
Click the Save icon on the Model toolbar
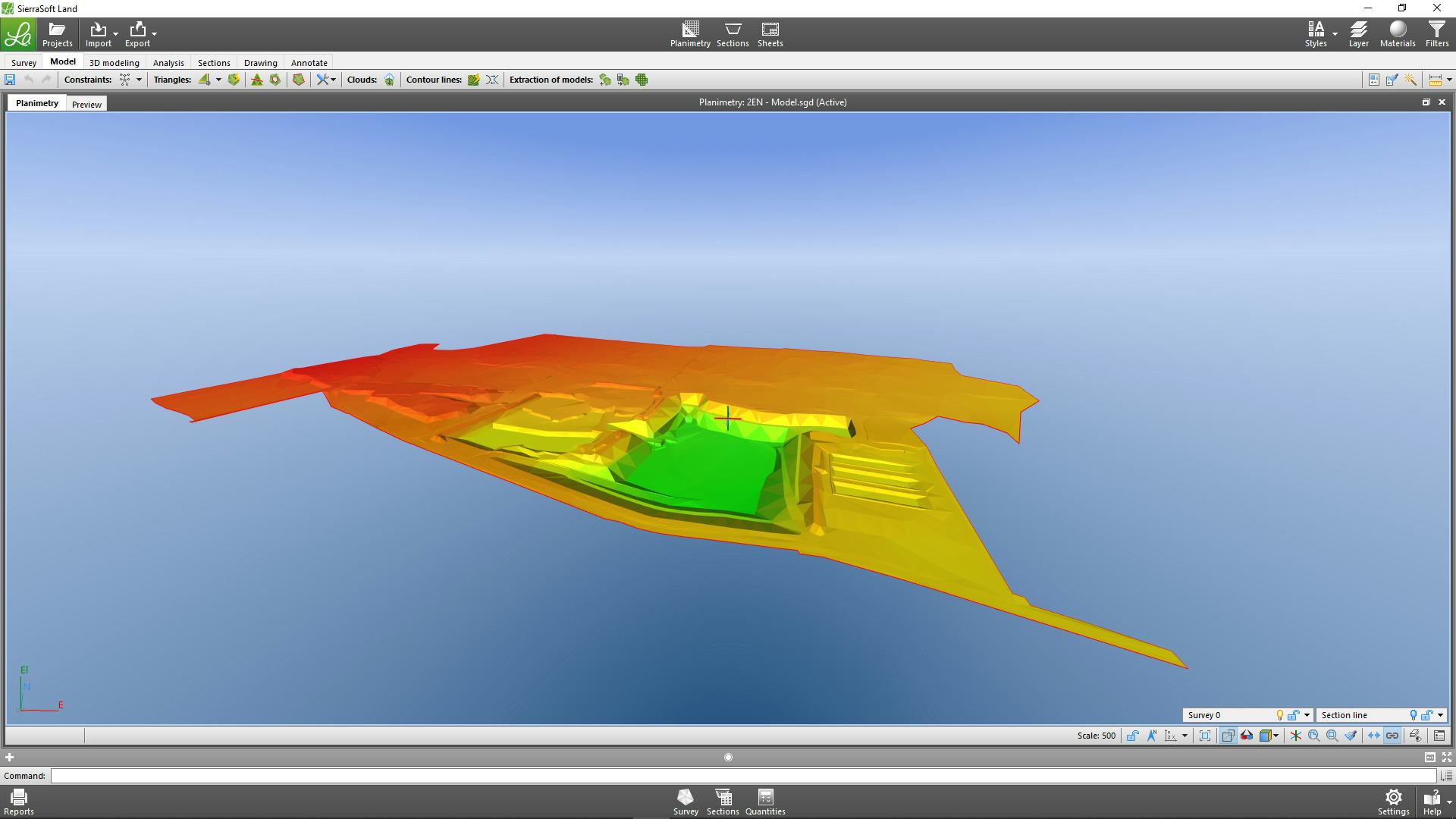tap(9, 80)
